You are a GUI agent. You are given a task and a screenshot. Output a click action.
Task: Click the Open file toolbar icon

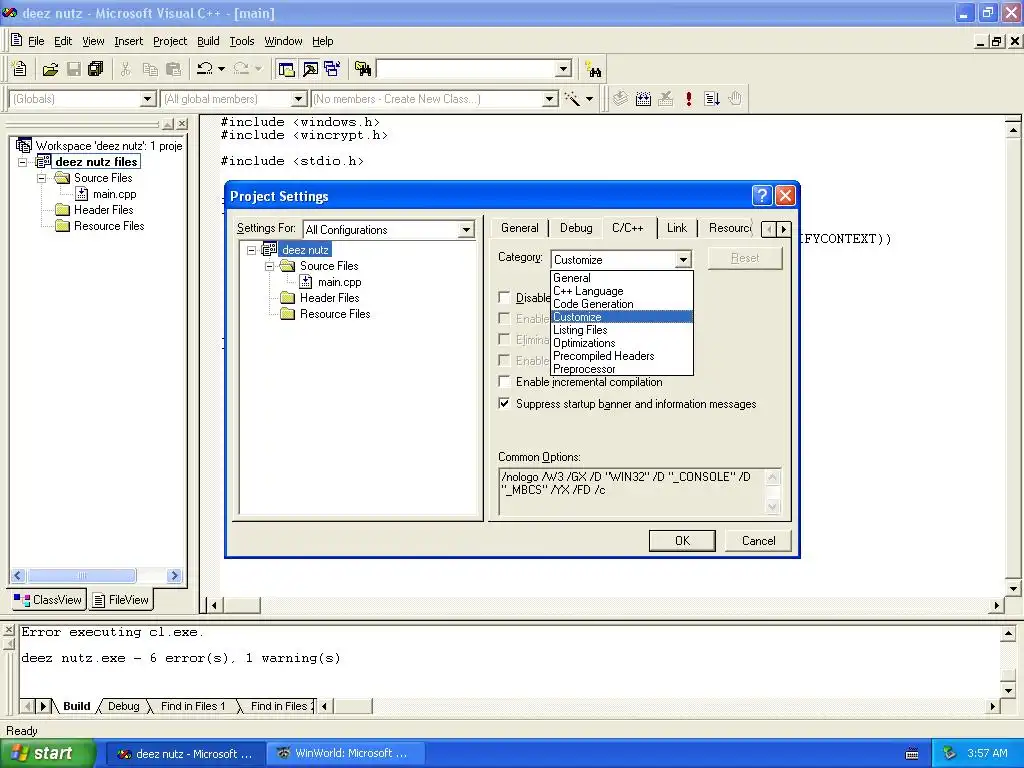pyautogui.click(x=50, y=69)
